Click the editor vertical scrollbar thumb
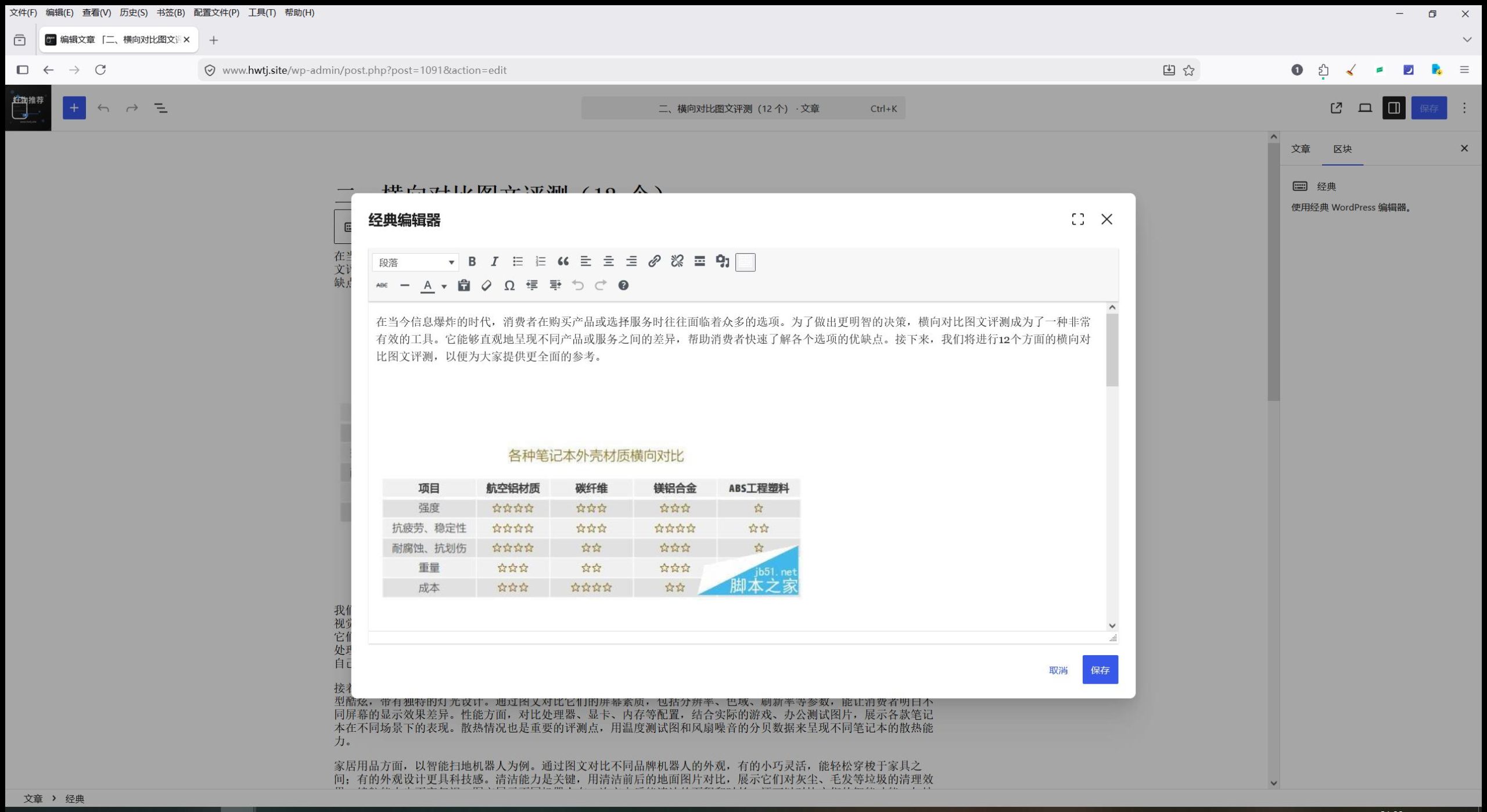1487x812 pixels. 1112,350
